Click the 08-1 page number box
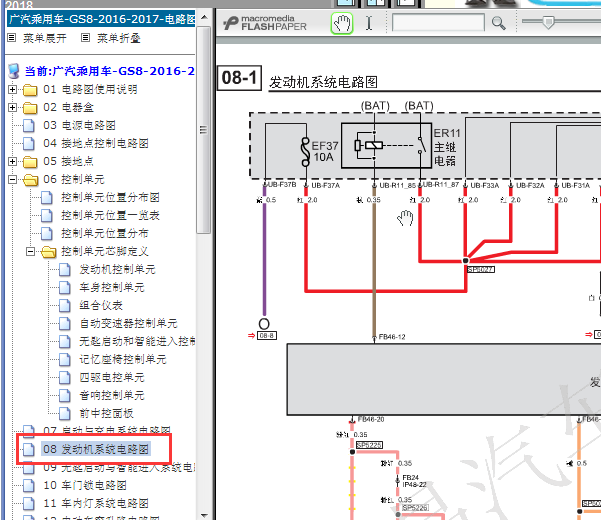The image size is (601, 520). [240, 78]
